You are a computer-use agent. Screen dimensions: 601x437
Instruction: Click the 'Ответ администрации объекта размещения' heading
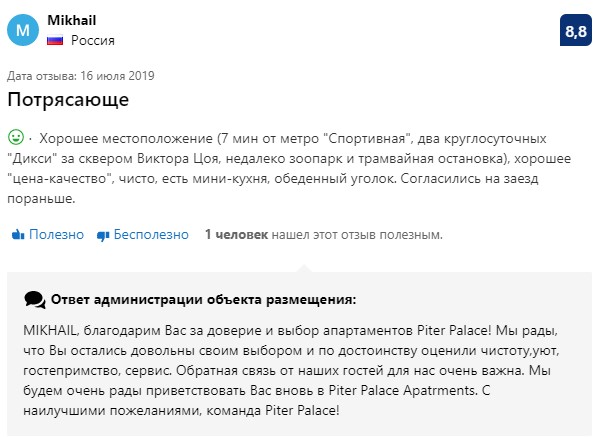tap(204, 299)
